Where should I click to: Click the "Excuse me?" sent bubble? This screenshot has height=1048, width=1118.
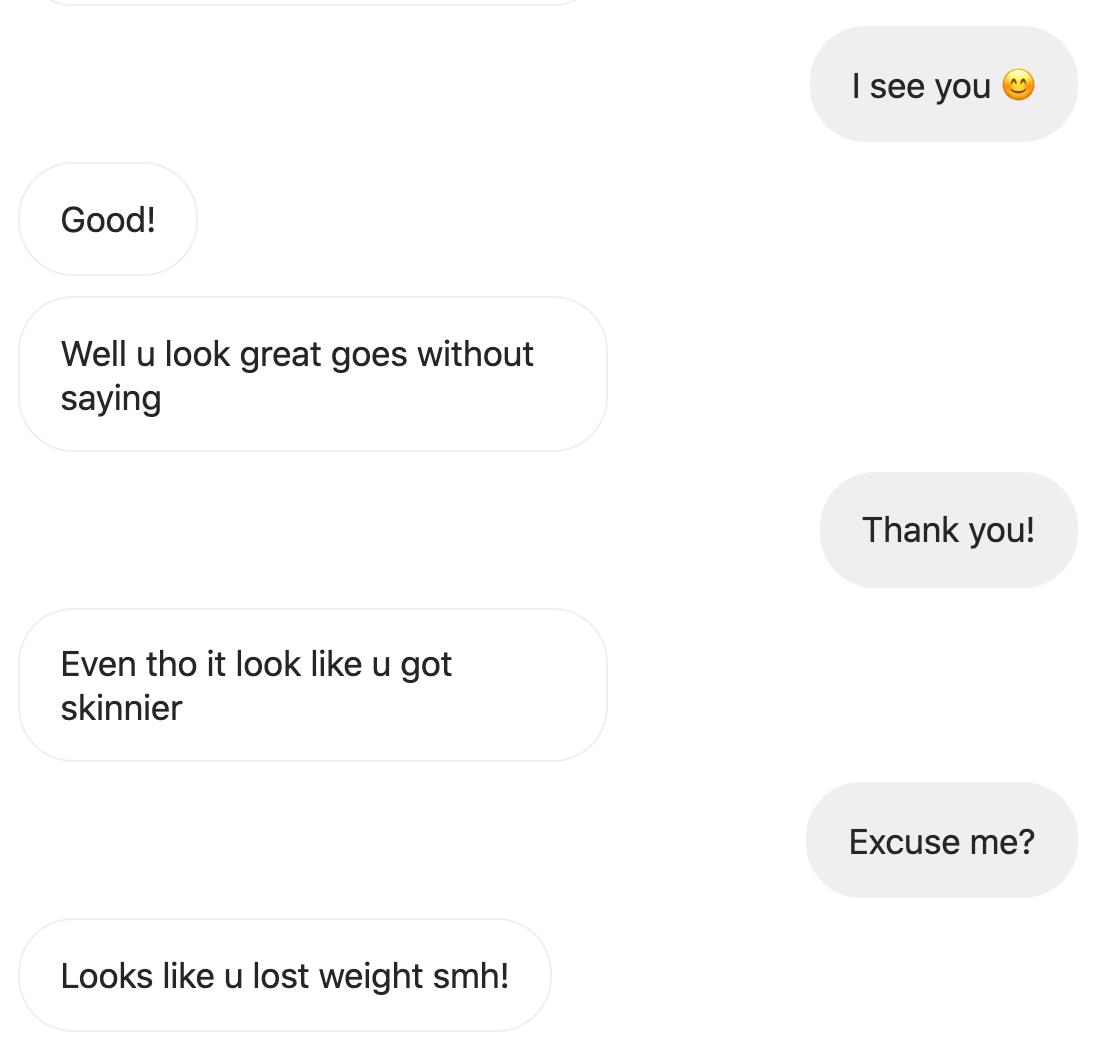point(941,841)
